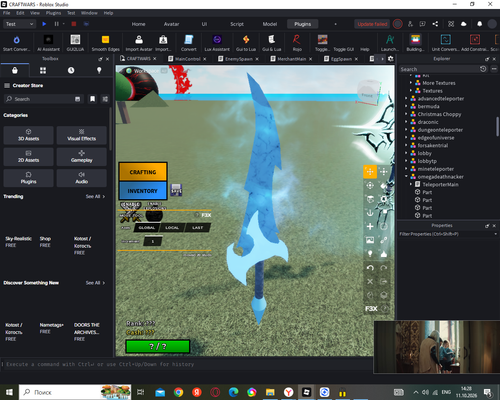Switch to the MerchantMain script tab
500x400 pixels.
292,59
